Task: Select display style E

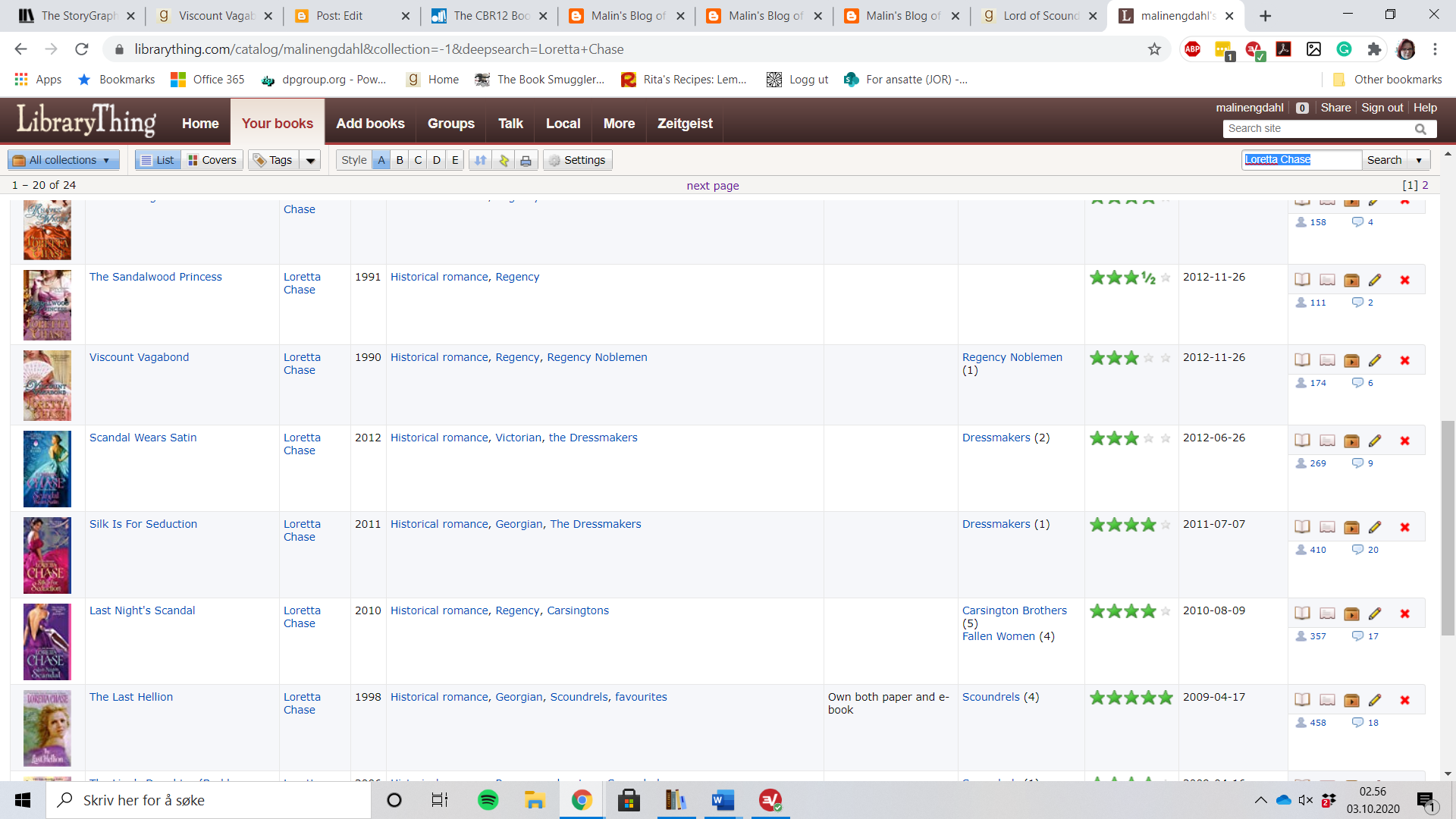Action: click(x=455, y=160)
